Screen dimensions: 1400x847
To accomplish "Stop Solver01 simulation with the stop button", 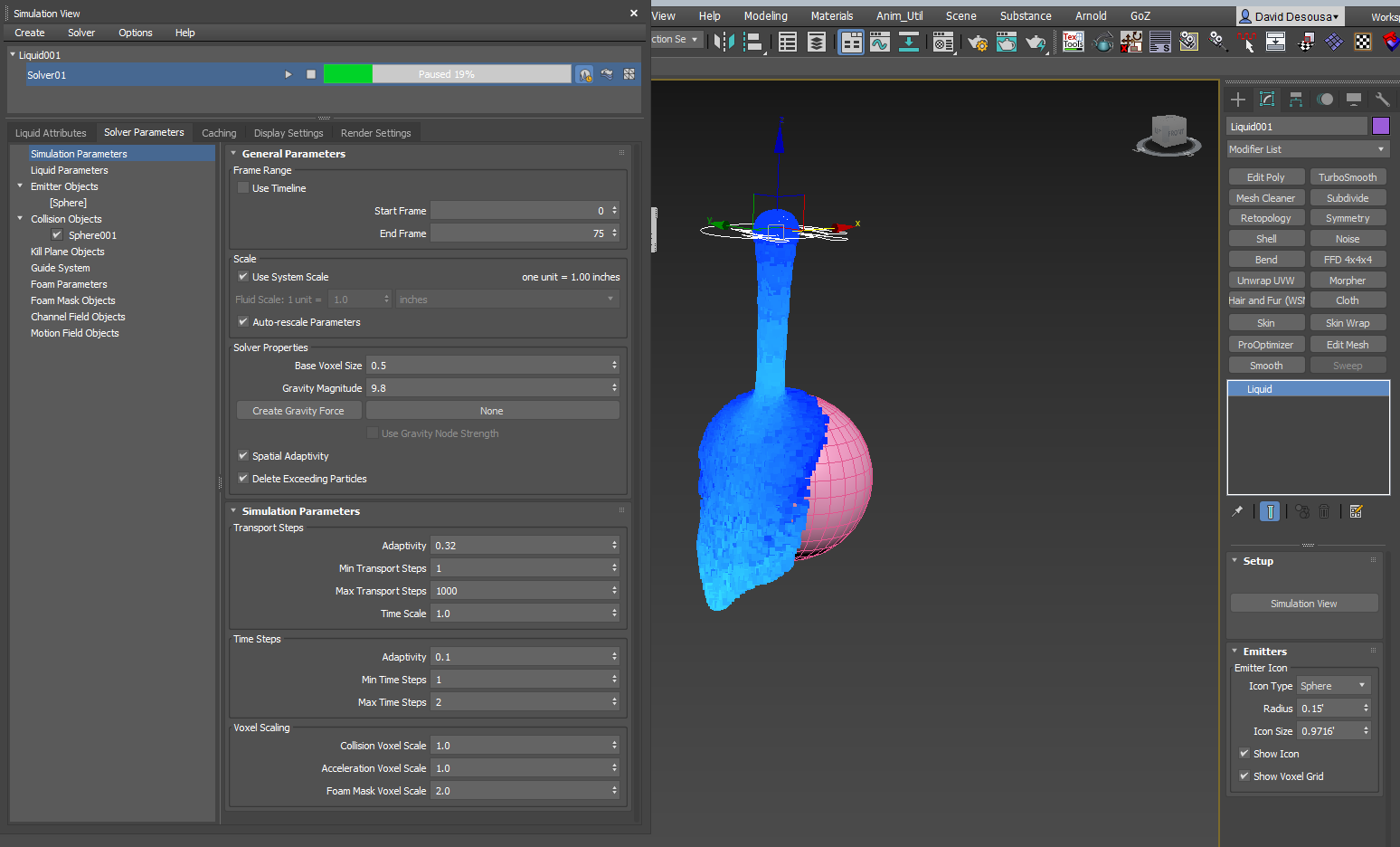I will 311,74.
